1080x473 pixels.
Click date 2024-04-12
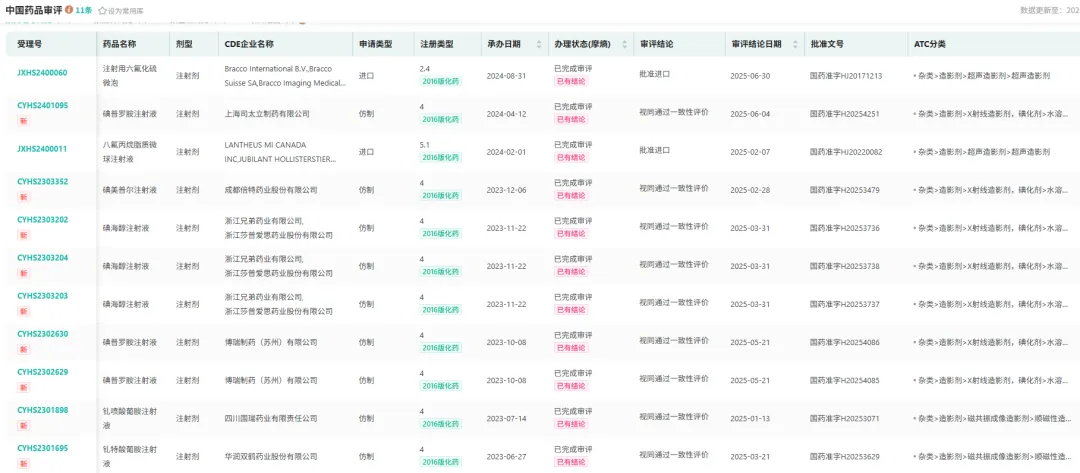(506, 114)
